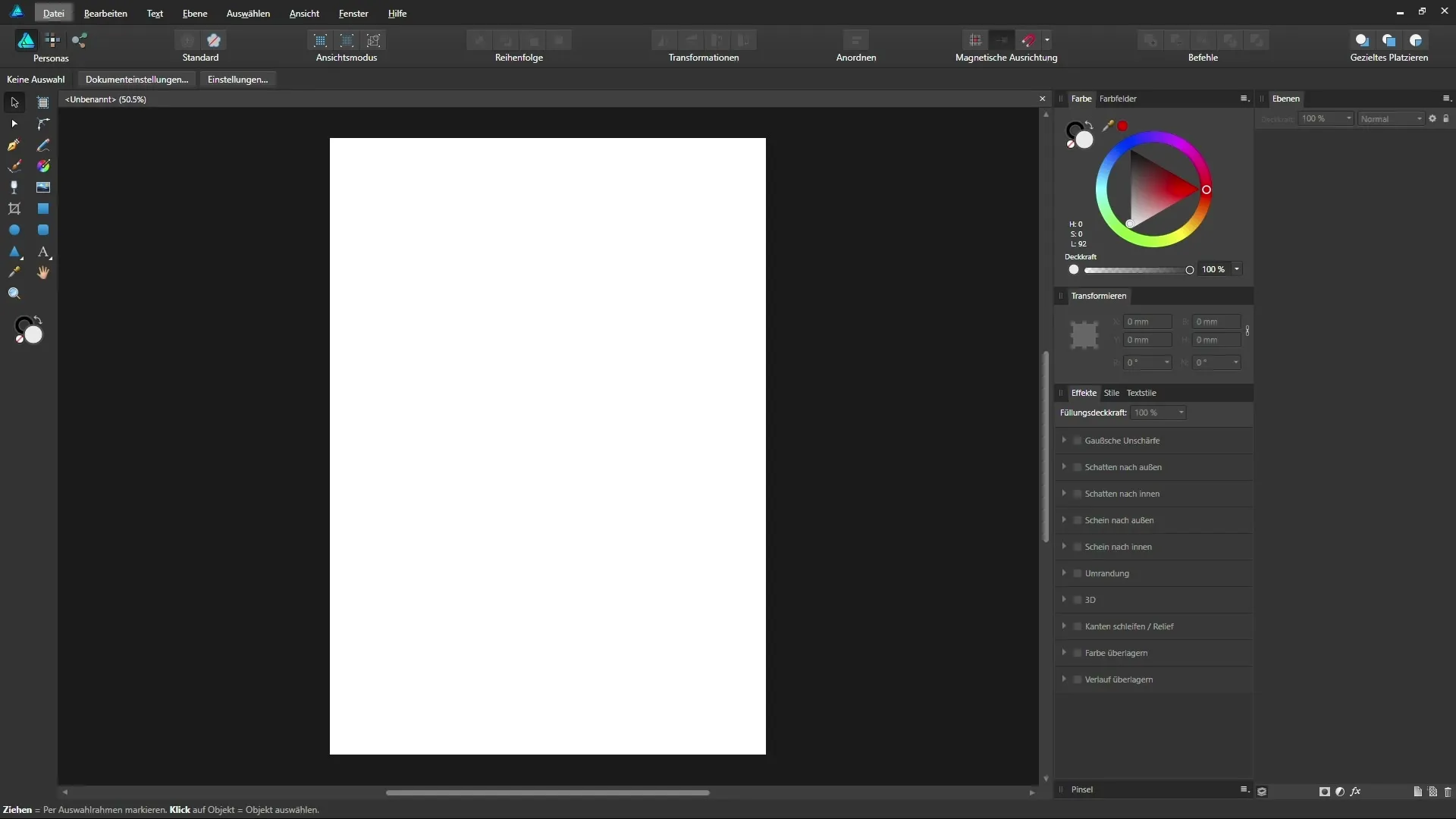Click the X position input field
This screenshot has width=1456, height=819.
[1147, 322]
